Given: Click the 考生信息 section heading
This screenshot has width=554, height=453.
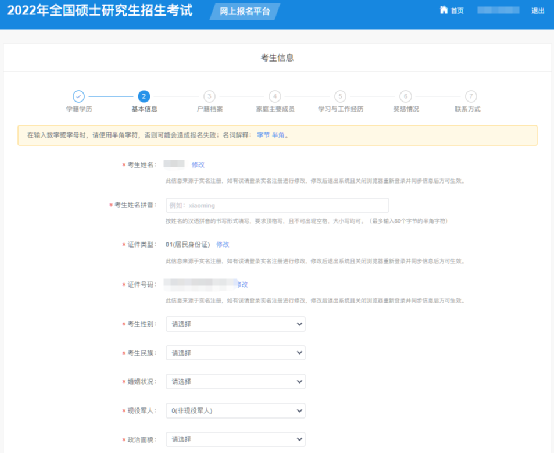Looking at the screenshot, I should click(277, 58).
